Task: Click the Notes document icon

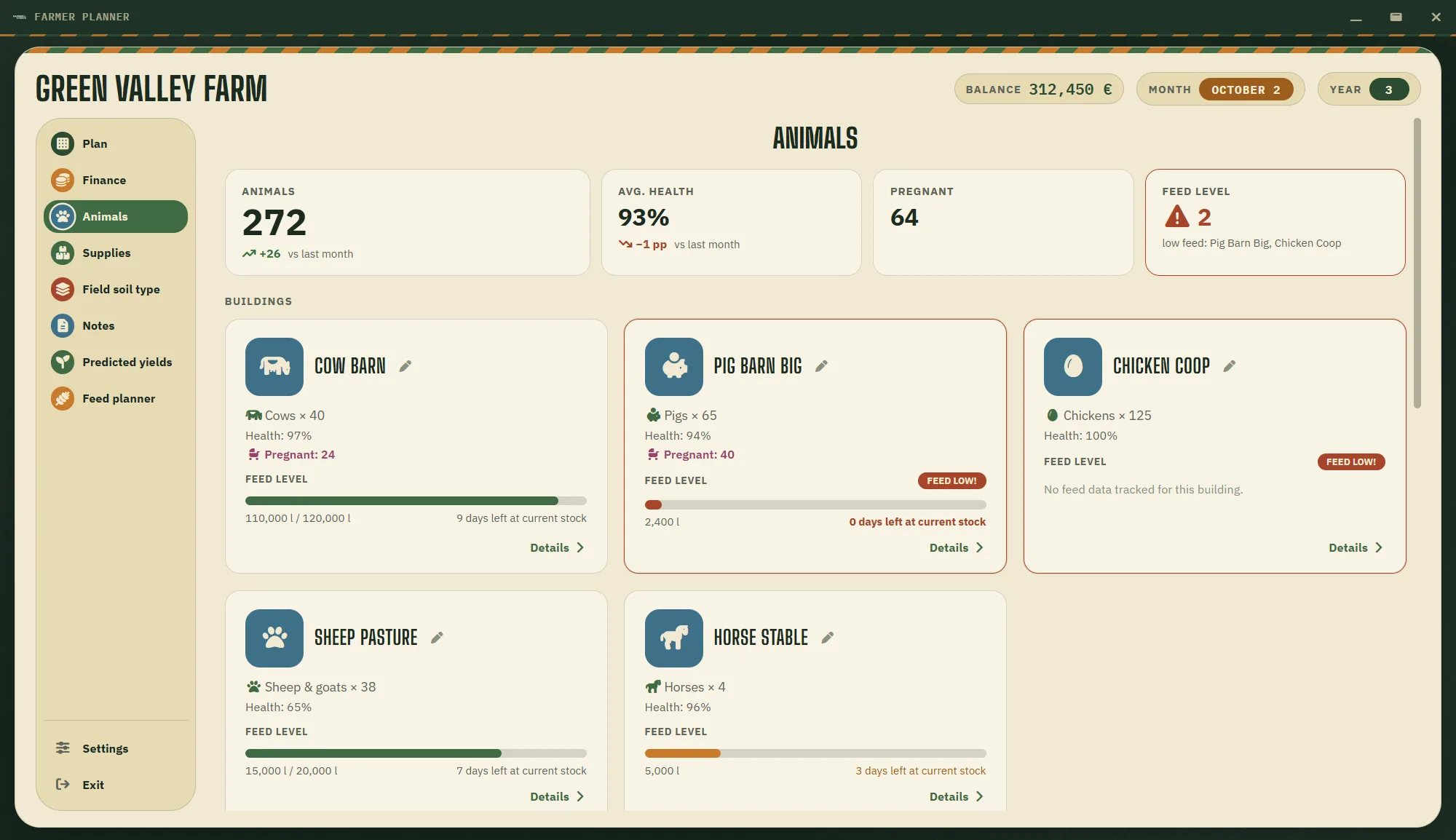Action: [x=63, y=325]
